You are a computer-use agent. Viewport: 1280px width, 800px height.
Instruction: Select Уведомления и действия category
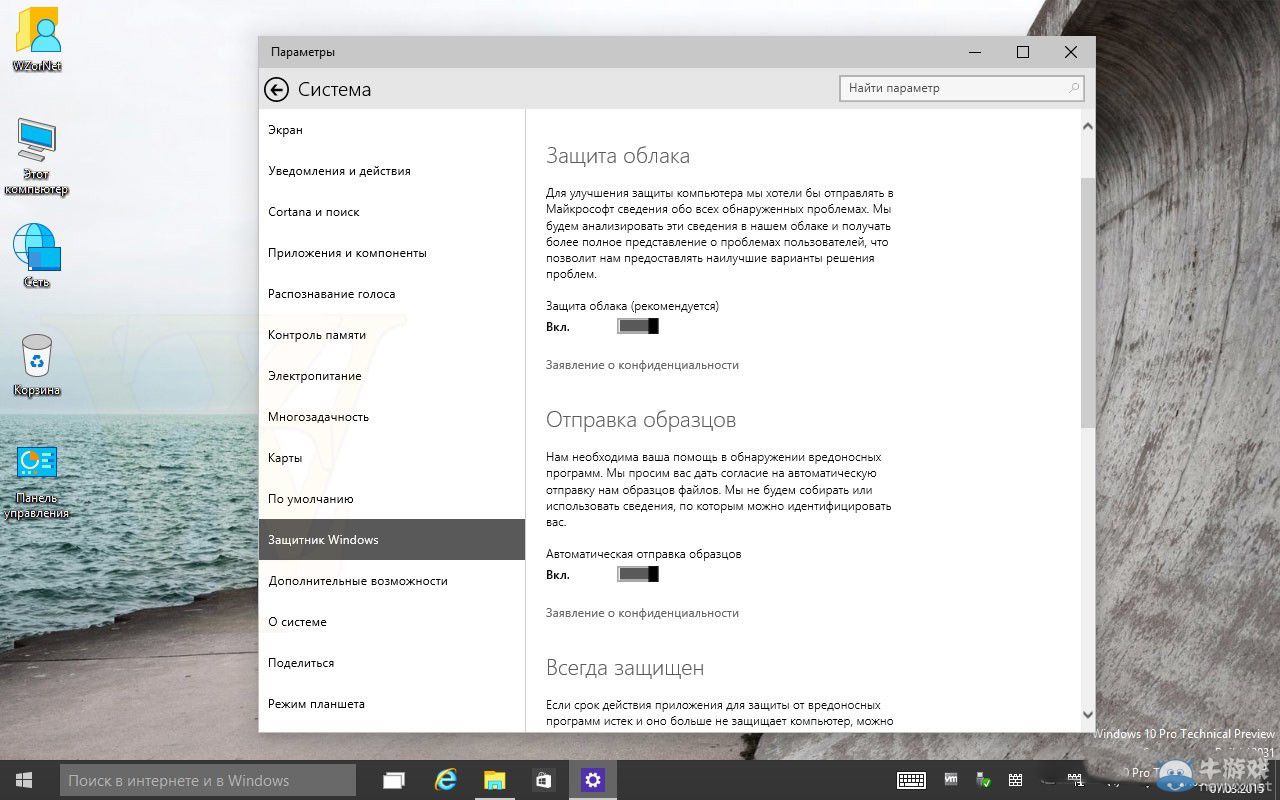click(392, 171)
